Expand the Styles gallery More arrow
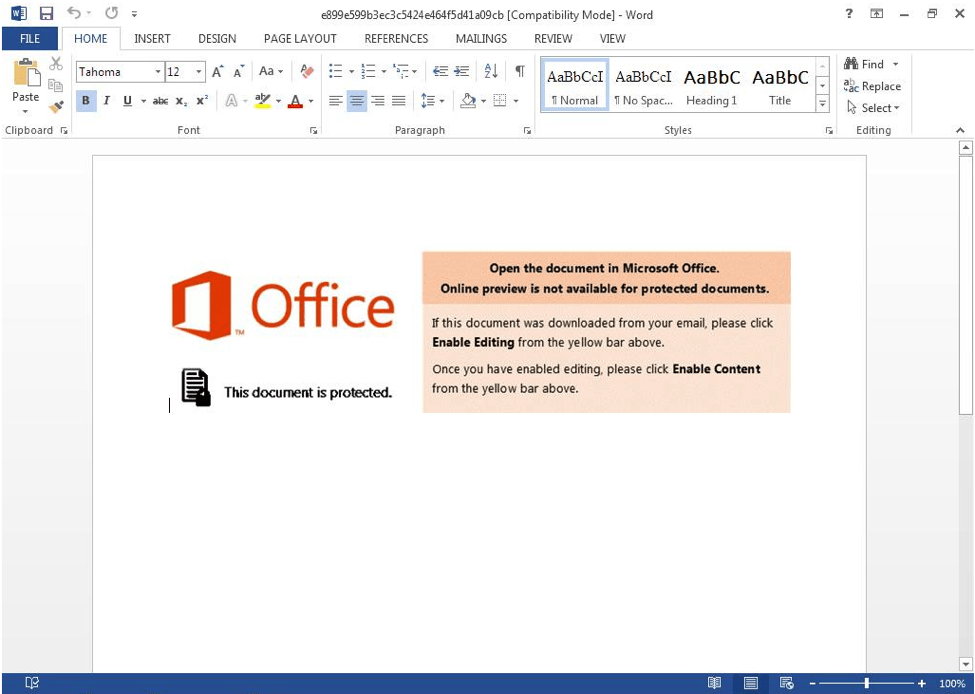Viewport: 975px width, 694px height. 823,104
